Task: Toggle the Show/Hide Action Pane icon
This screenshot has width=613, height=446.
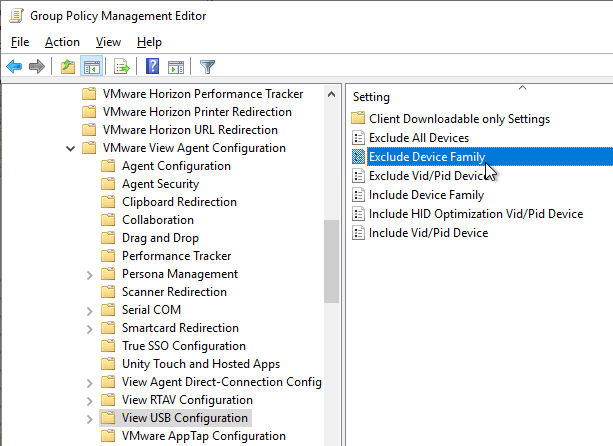Action: 176,67
